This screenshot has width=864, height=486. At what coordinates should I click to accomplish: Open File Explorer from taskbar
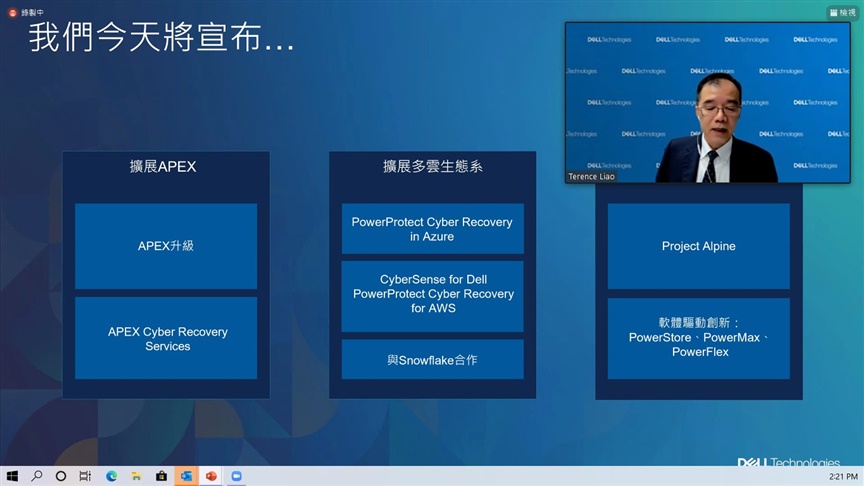click(x=136, y=476)
